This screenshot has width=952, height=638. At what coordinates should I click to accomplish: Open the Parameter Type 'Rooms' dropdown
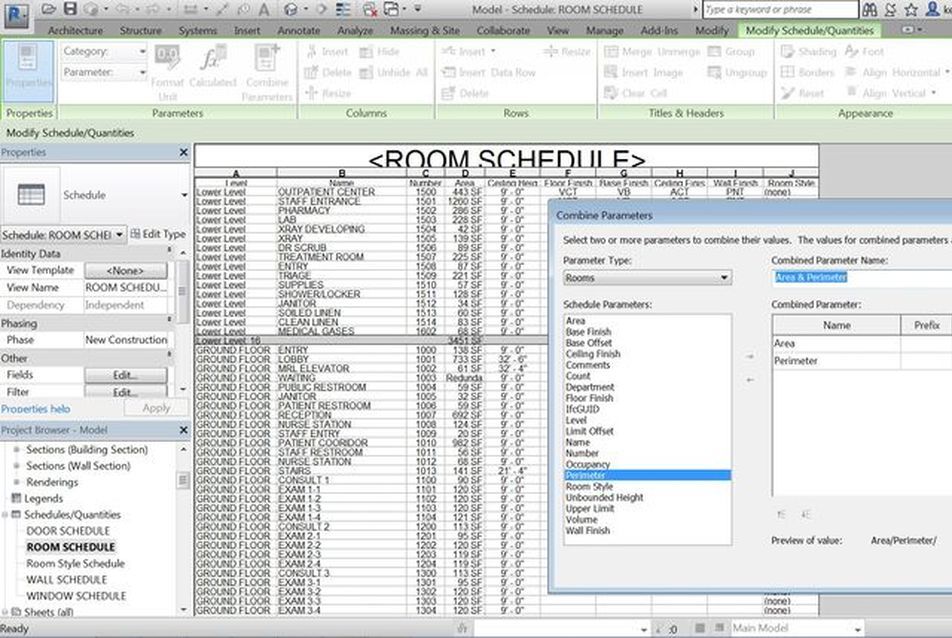pyautogui.click(x=647, y=278)
